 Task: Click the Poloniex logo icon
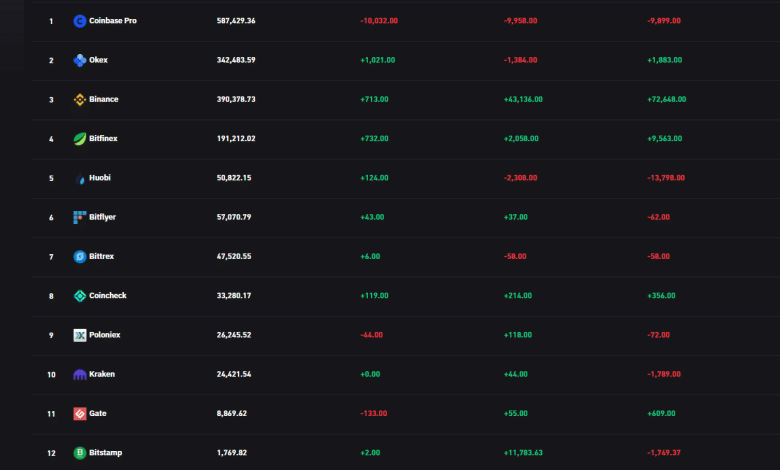(x=80, y=335)
